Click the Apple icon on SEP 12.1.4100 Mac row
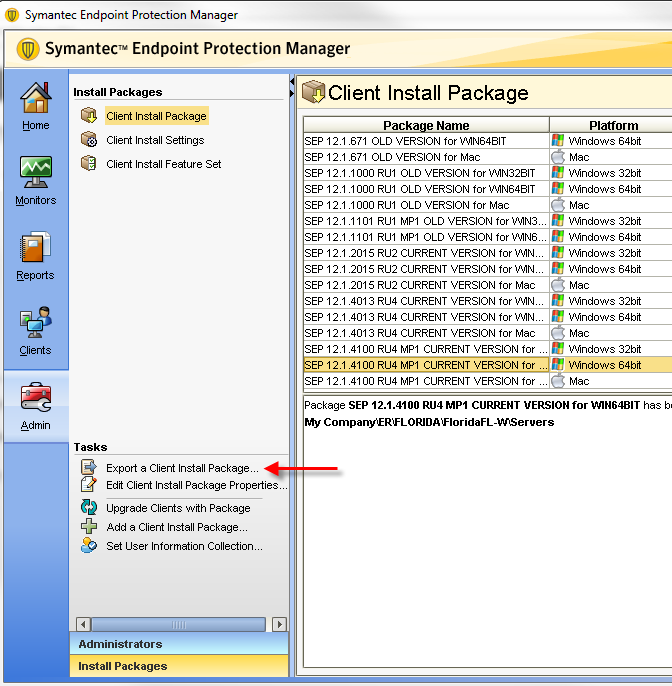Screen dimensions: 672x686 click(558, 381)
